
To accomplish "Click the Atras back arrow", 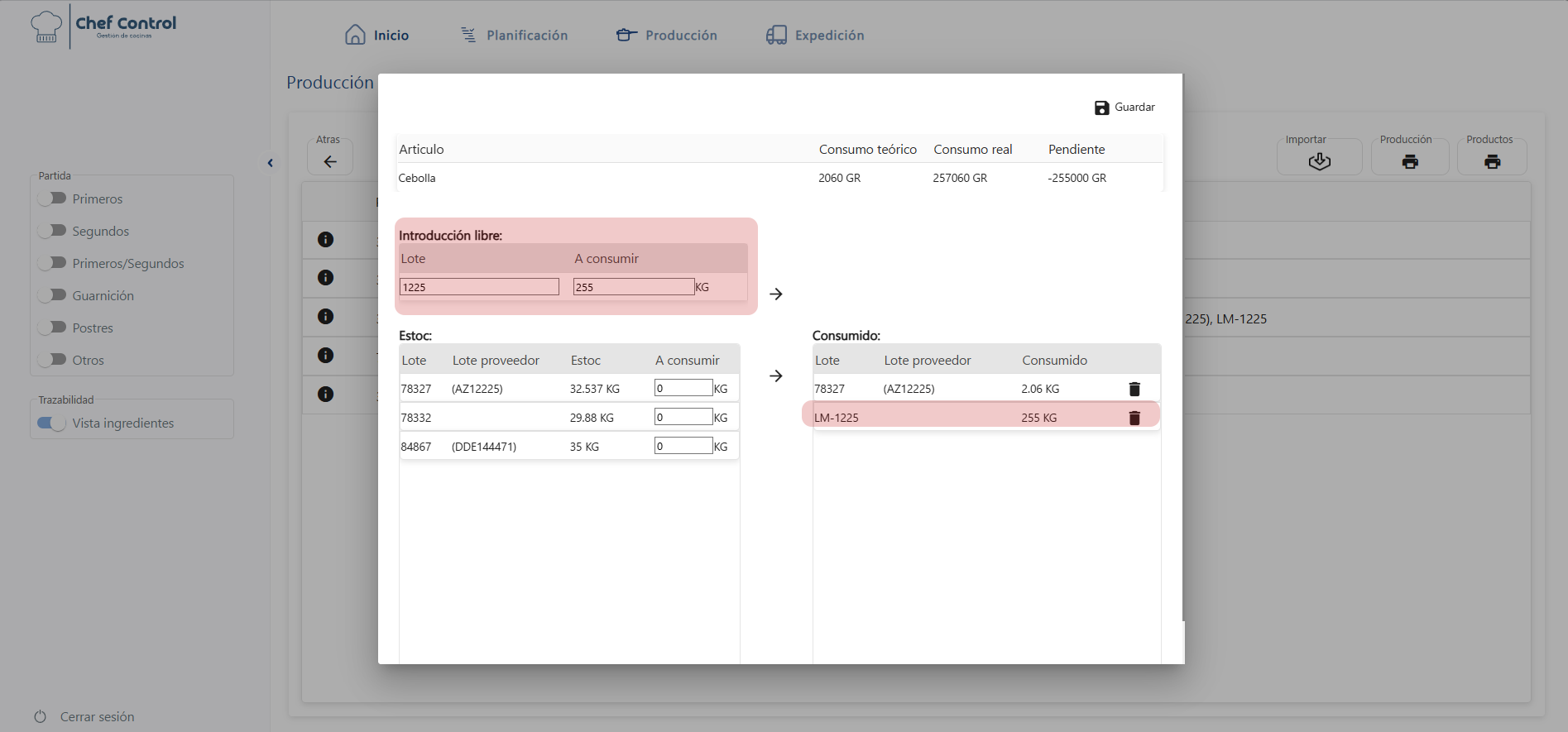I will click(330, 161).
